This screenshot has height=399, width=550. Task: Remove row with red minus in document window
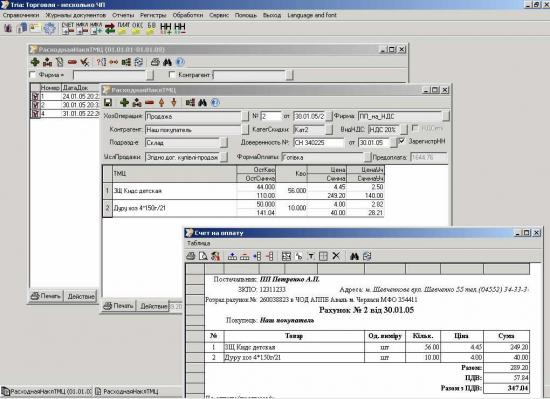click(149, 102)
